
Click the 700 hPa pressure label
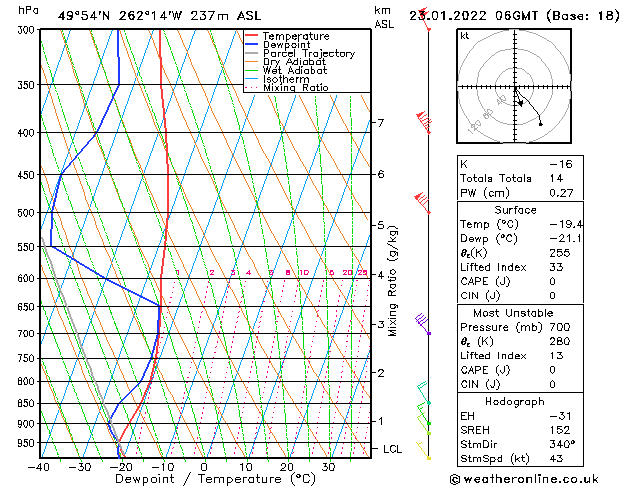tap(28, 334)
